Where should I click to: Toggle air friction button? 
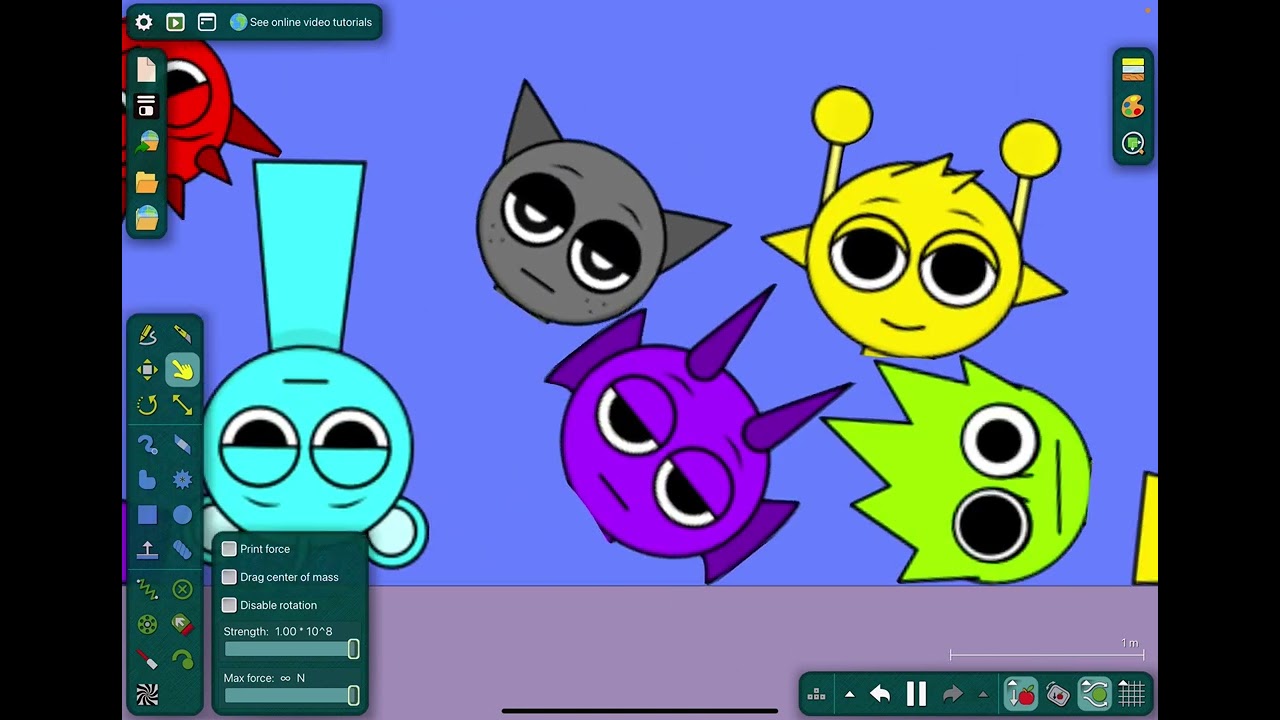[1095, 694]
